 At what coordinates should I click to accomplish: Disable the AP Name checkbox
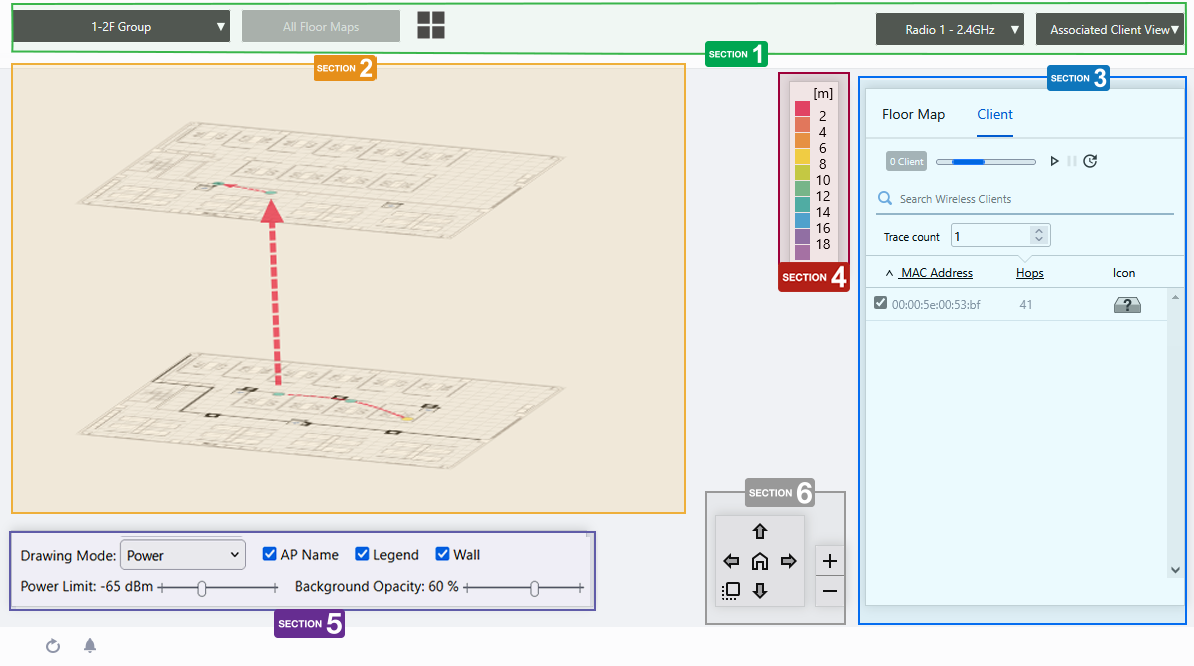[270, 554]
